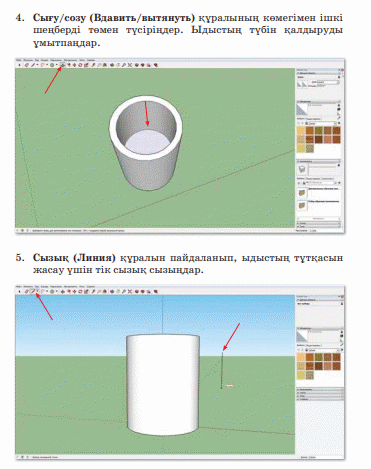Select the Orbit tool in bottom toolbar

pos(112,291)
